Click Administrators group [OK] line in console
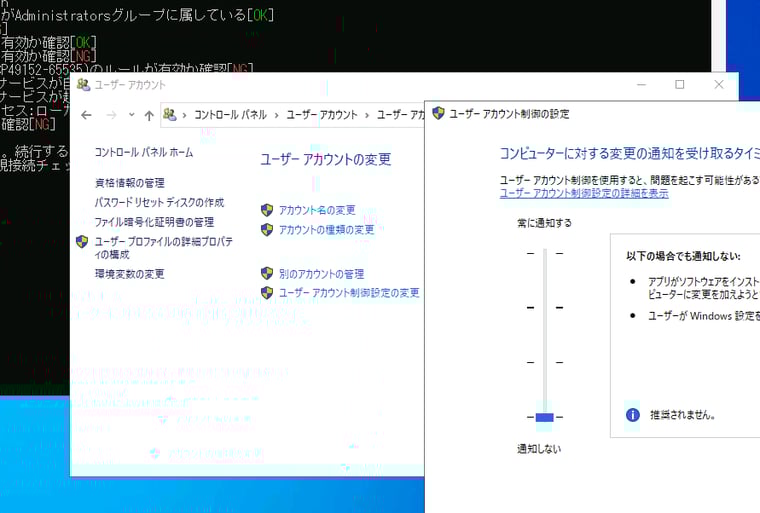 point(137,16)
